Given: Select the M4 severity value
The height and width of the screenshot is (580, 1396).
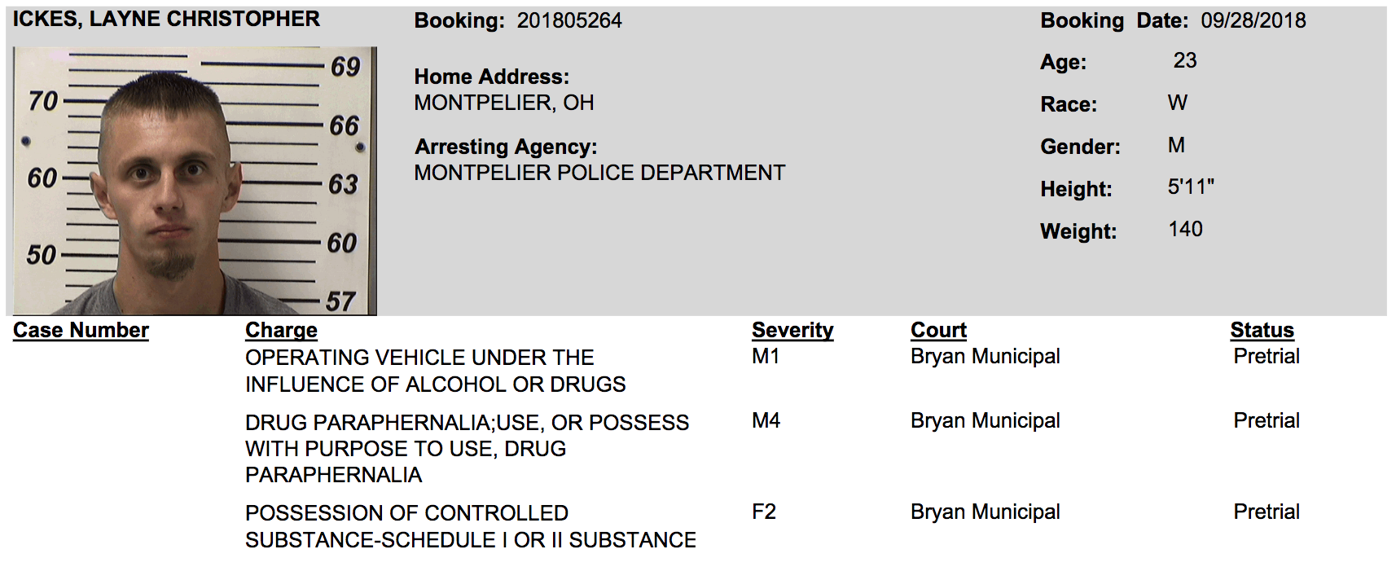Looking at the screenshot, I should [766, 421].
